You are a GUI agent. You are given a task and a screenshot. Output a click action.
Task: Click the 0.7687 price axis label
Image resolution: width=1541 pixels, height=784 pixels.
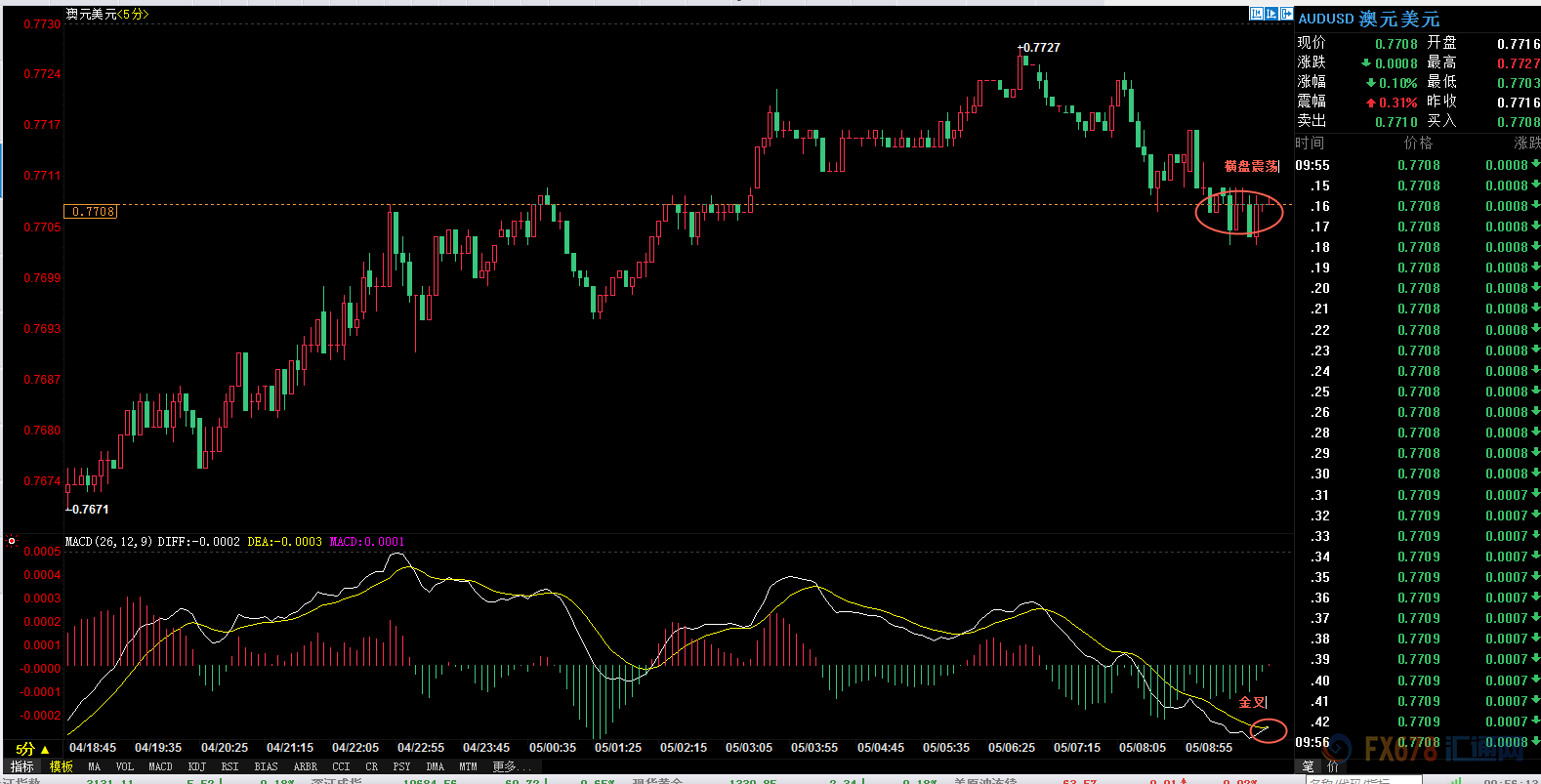point(42,380)
